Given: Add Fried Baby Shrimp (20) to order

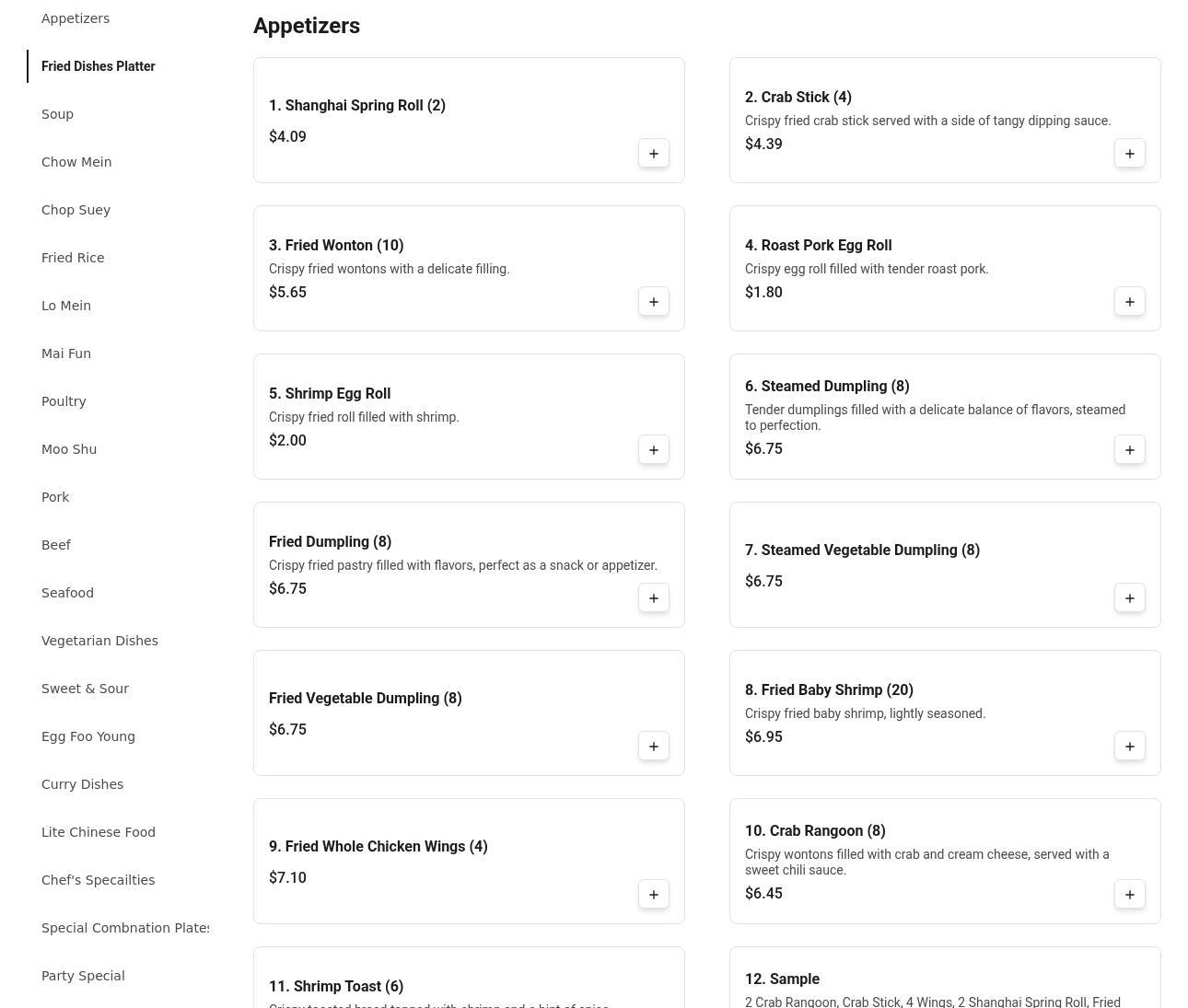Looking at the screenshot, I should pyautogui.click(x=1129, y=747).
